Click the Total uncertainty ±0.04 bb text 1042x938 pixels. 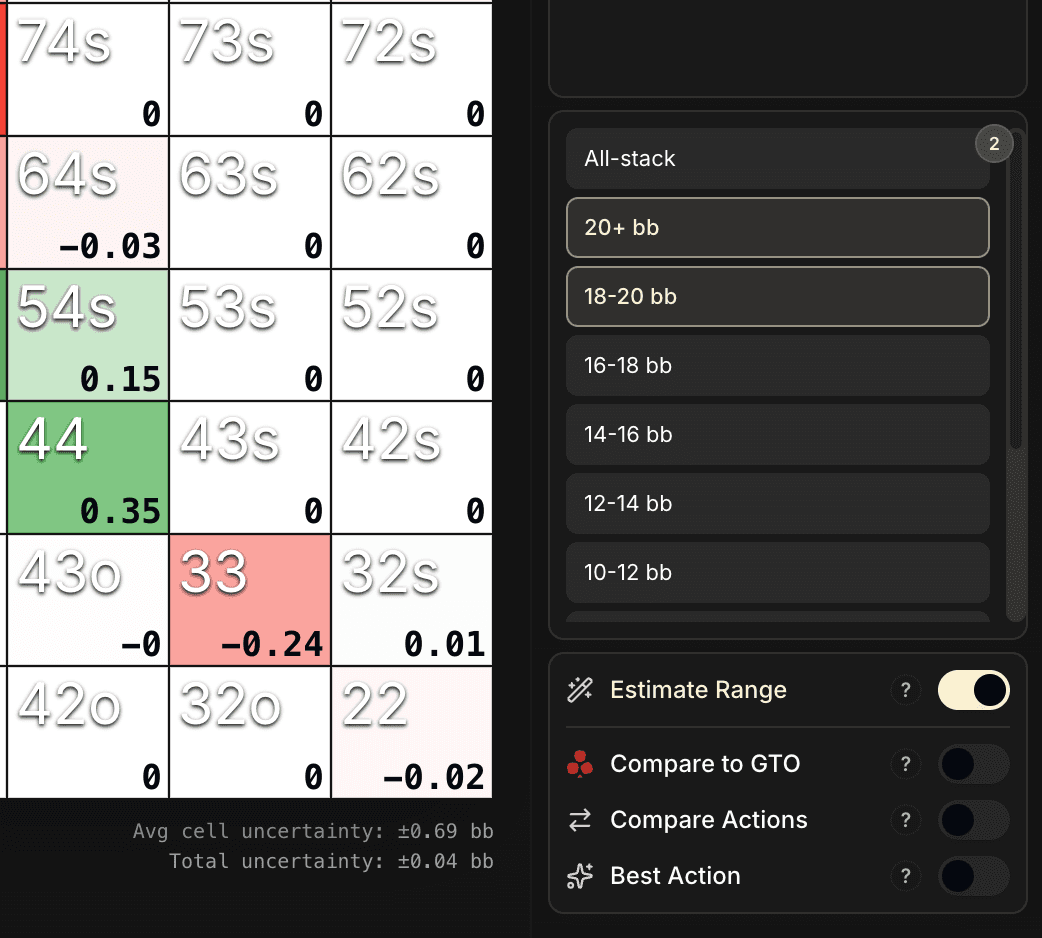[x=331, y=861]
